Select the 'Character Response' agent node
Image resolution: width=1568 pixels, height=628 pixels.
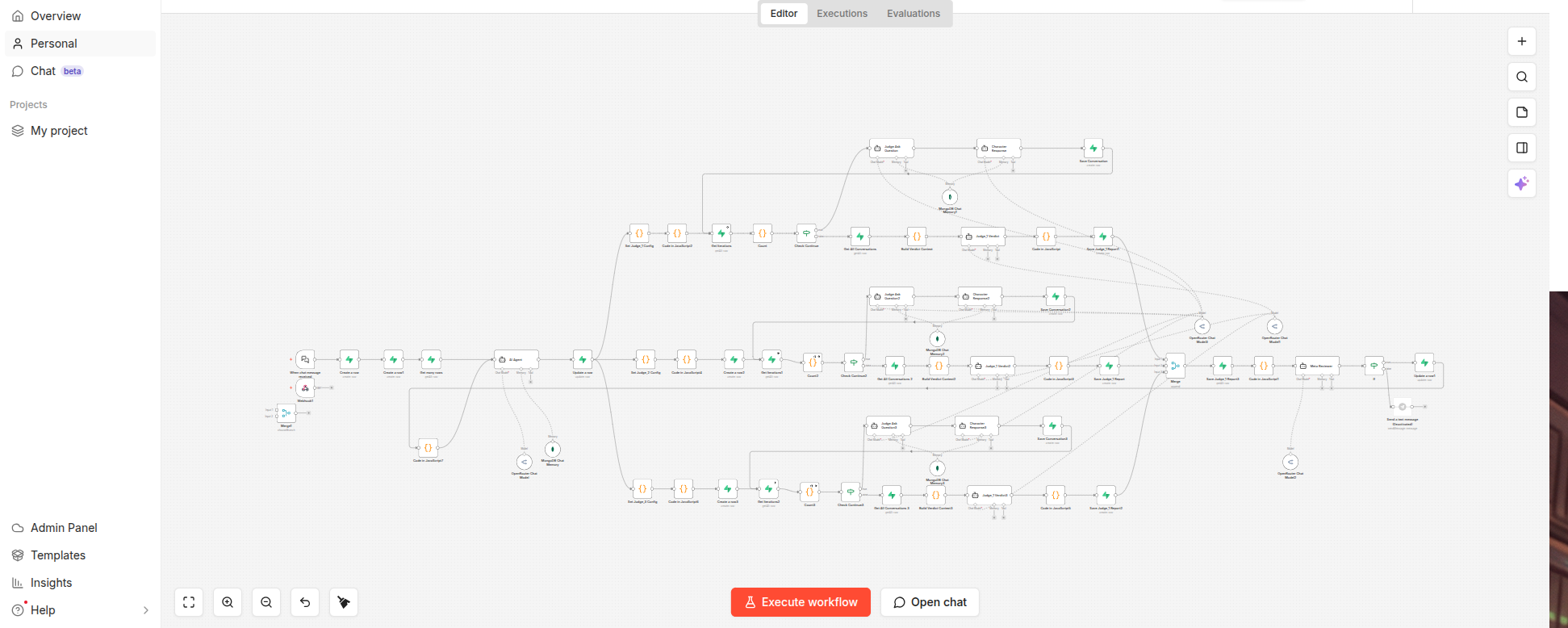999,148
